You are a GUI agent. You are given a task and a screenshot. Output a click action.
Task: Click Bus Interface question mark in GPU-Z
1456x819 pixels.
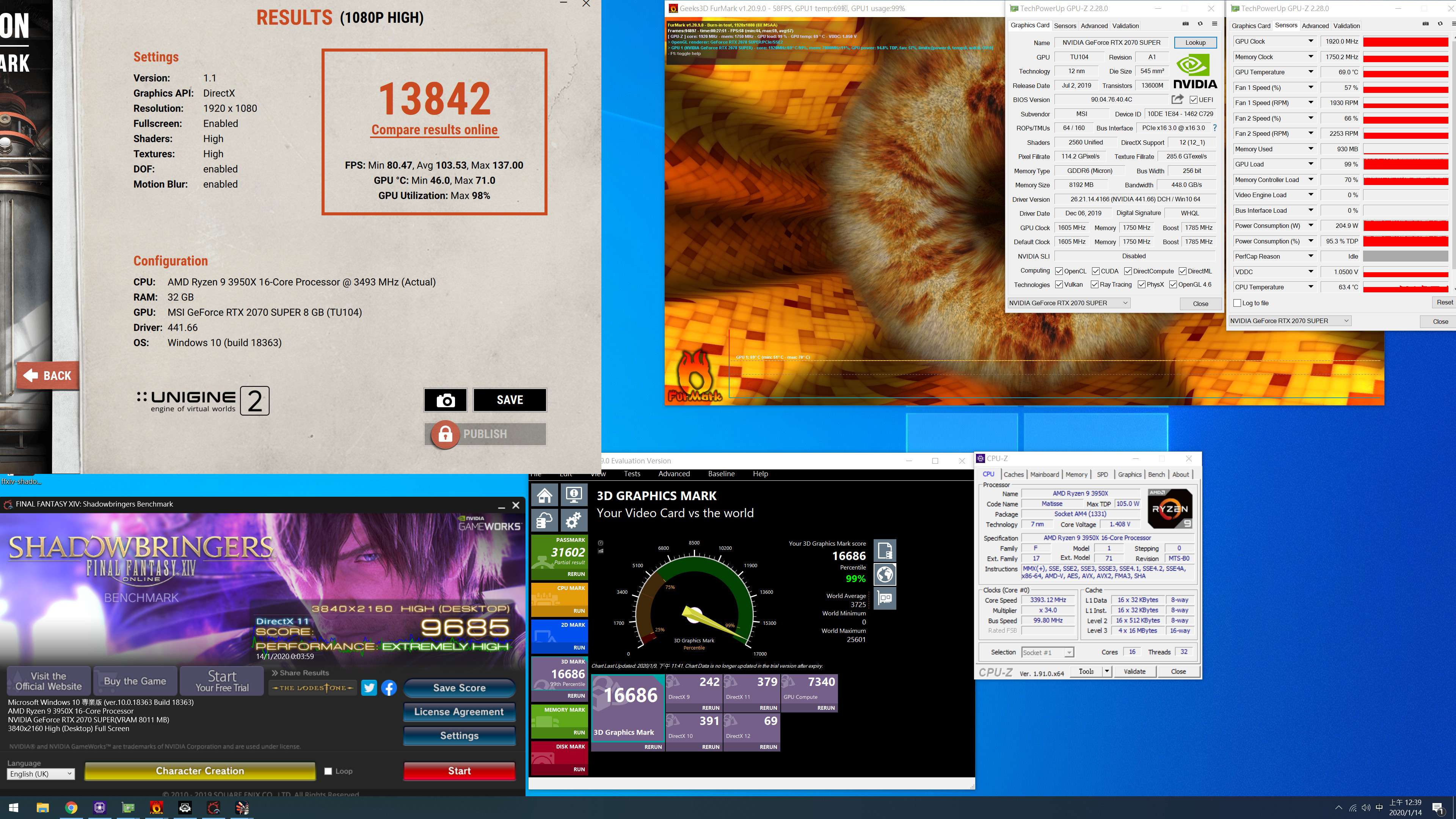pyautogui.click(x=1214, y=128)
